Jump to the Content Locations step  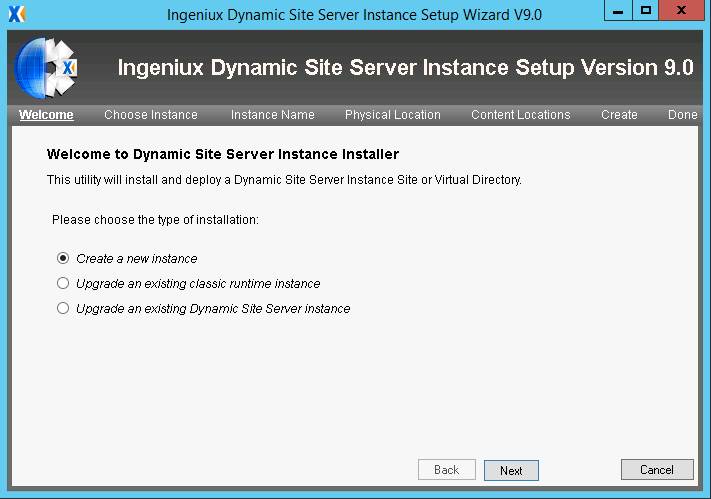point(521,115)
